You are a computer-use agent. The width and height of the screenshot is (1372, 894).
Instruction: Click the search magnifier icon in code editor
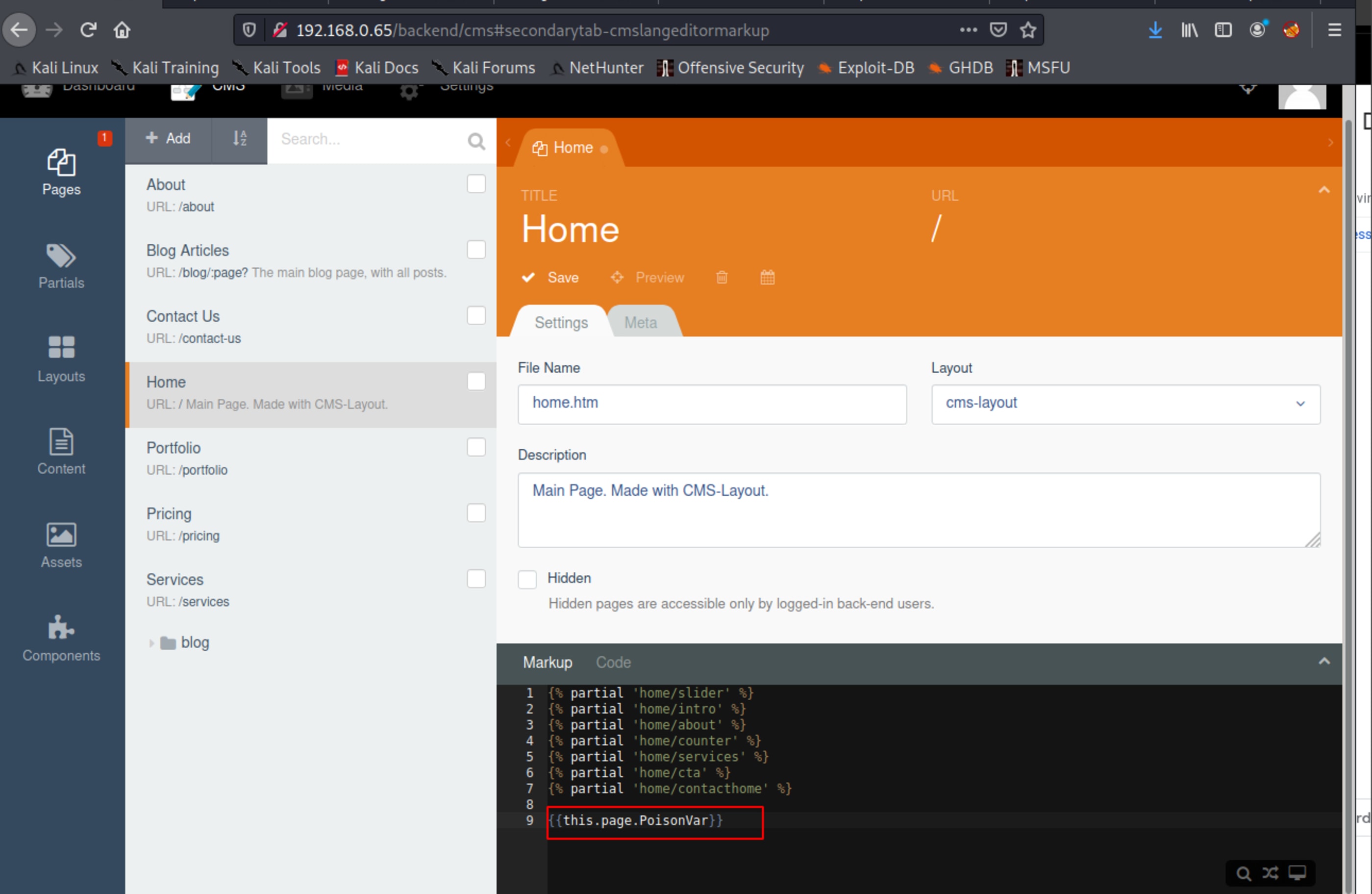tap(1244, 873)
